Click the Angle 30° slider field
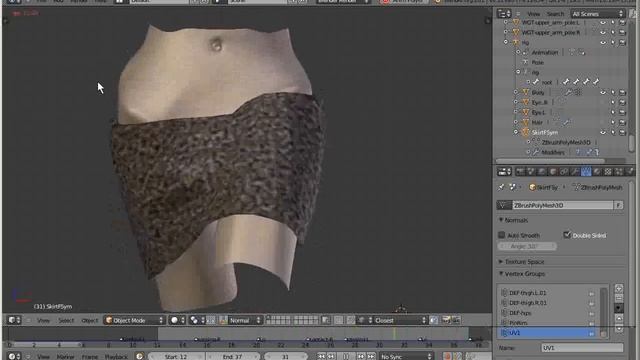The height and width of the screenshot is (360, 640). click(527, 246)
